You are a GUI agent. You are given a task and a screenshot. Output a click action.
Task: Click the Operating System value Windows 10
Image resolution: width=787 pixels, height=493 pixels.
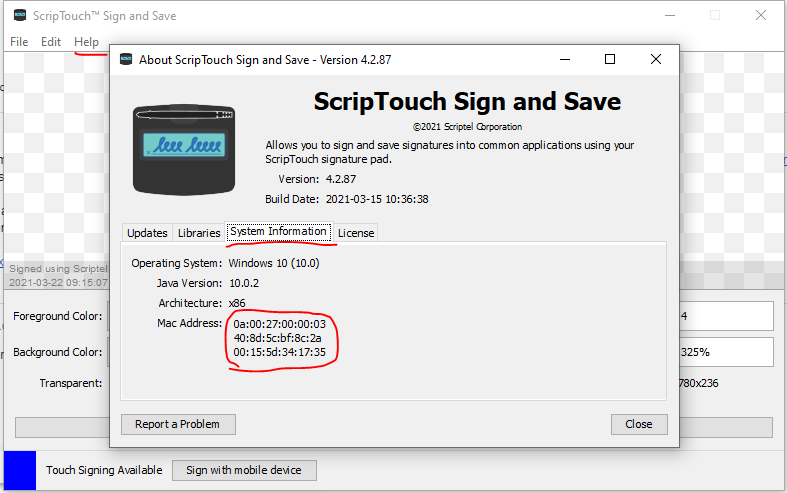tap(274, 263)
